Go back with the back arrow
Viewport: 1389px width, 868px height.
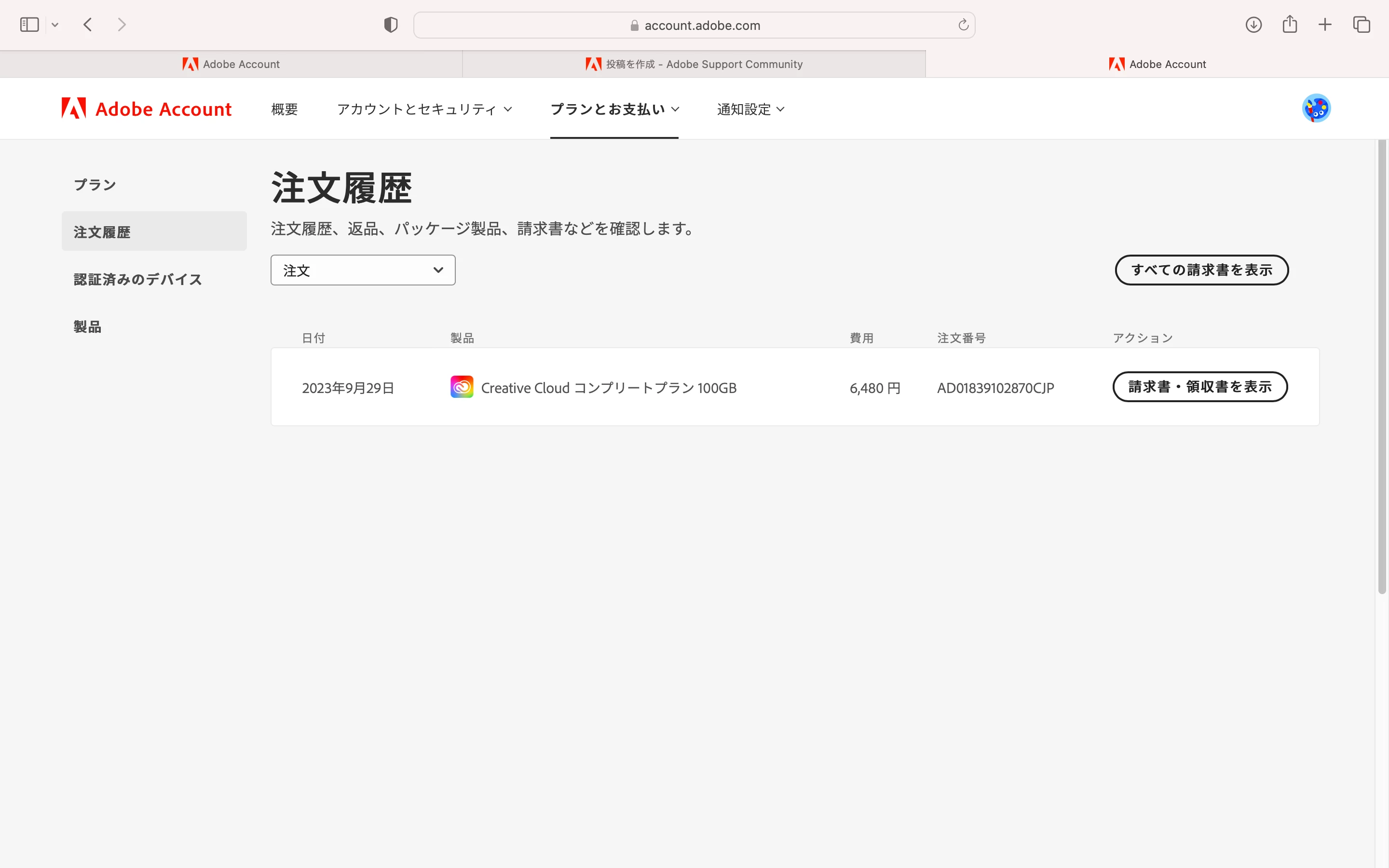(88, 25)
